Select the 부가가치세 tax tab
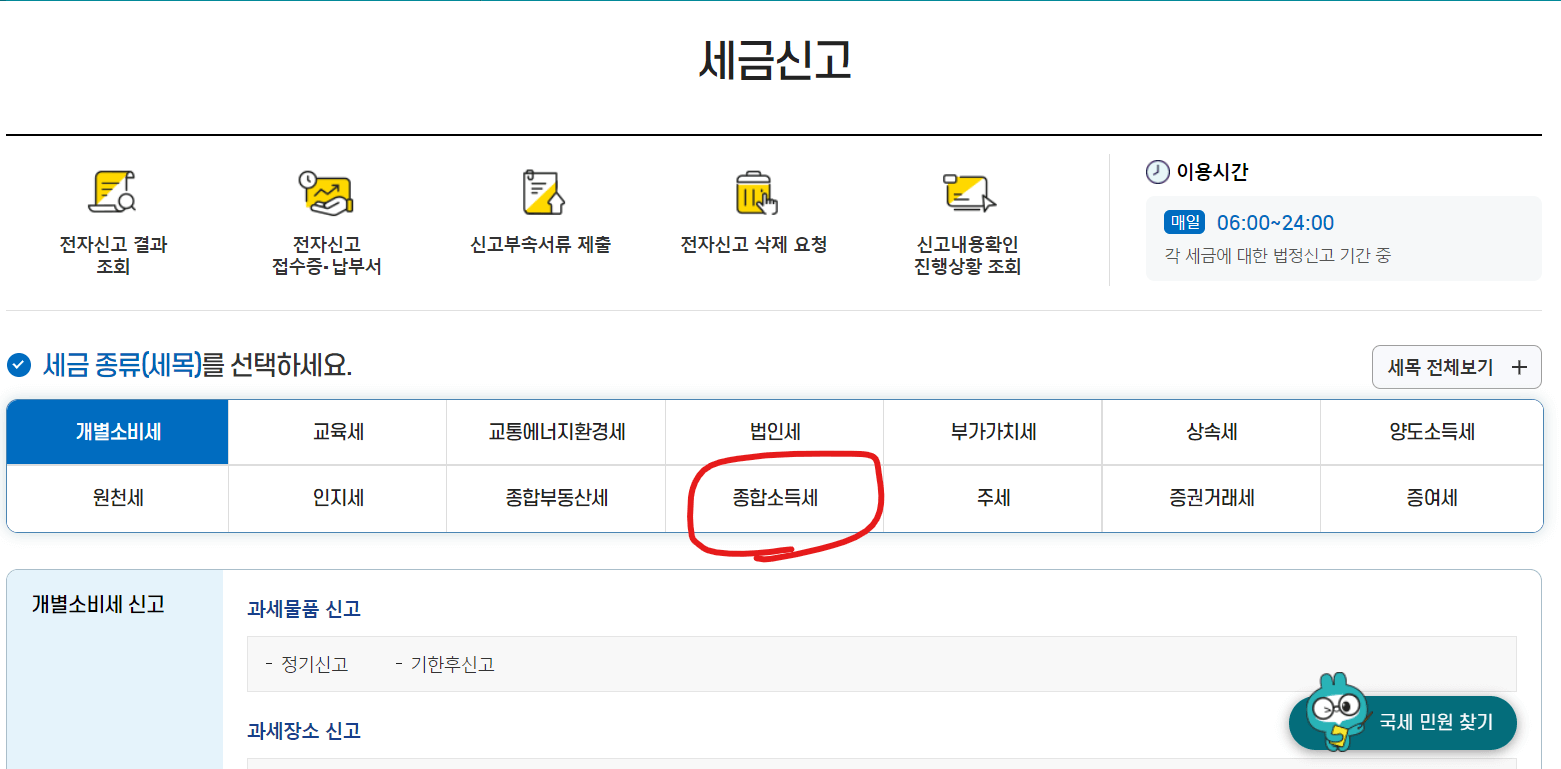This screenshot has height=769, width=1561. click(993, 432)
